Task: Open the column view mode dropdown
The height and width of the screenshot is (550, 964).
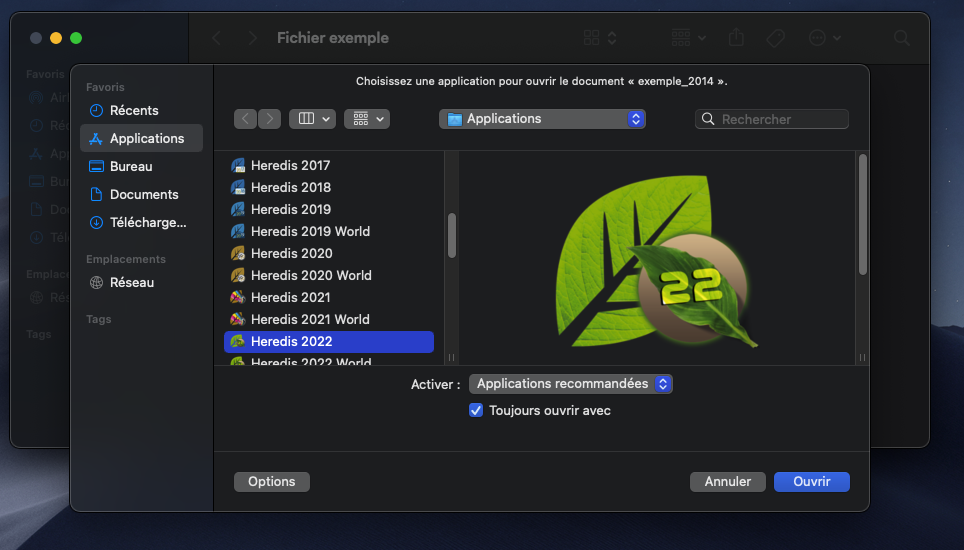Action: click(x=312, y=119)
